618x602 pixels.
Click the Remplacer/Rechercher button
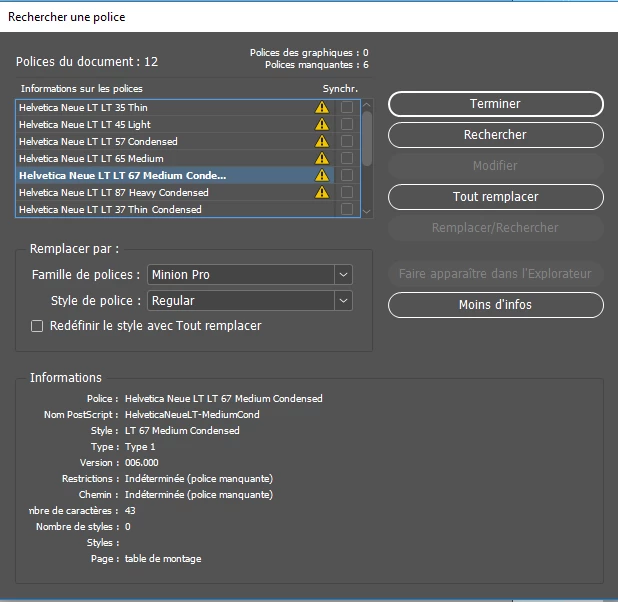tap(495, 227)
